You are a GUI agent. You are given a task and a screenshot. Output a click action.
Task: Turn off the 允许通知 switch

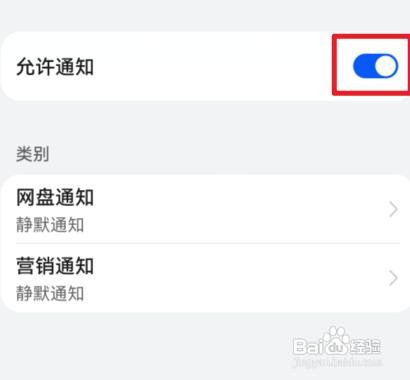click(375, 66)
